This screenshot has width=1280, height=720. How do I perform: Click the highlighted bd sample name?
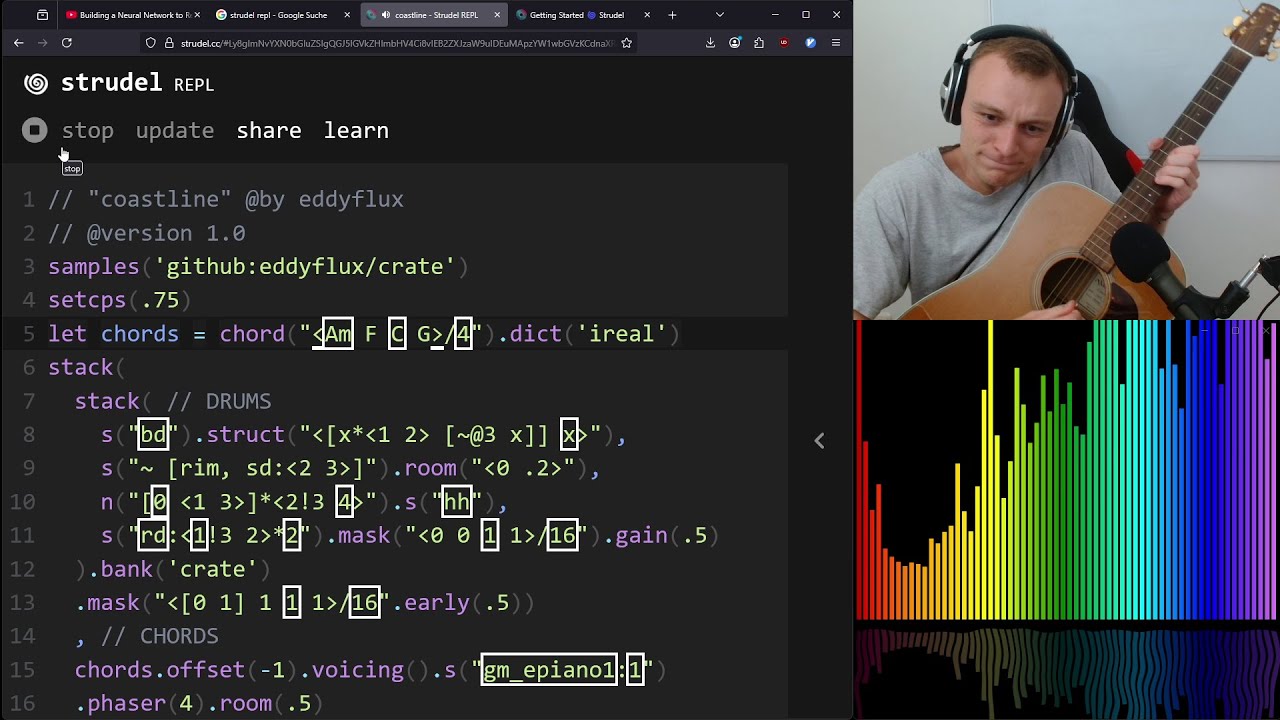pyautogui.click(x=153, y=435)
